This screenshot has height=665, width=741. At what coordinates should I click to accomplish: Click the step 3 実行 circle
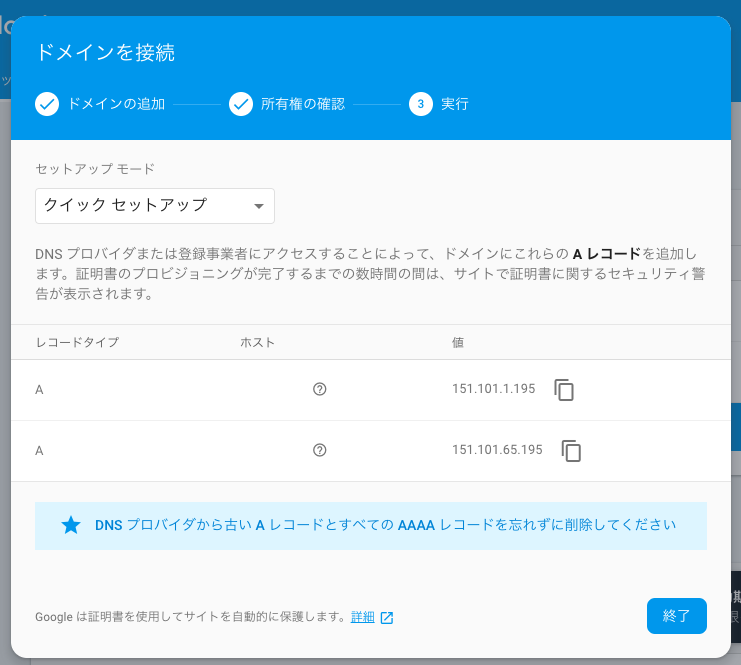tap(421, 104)
